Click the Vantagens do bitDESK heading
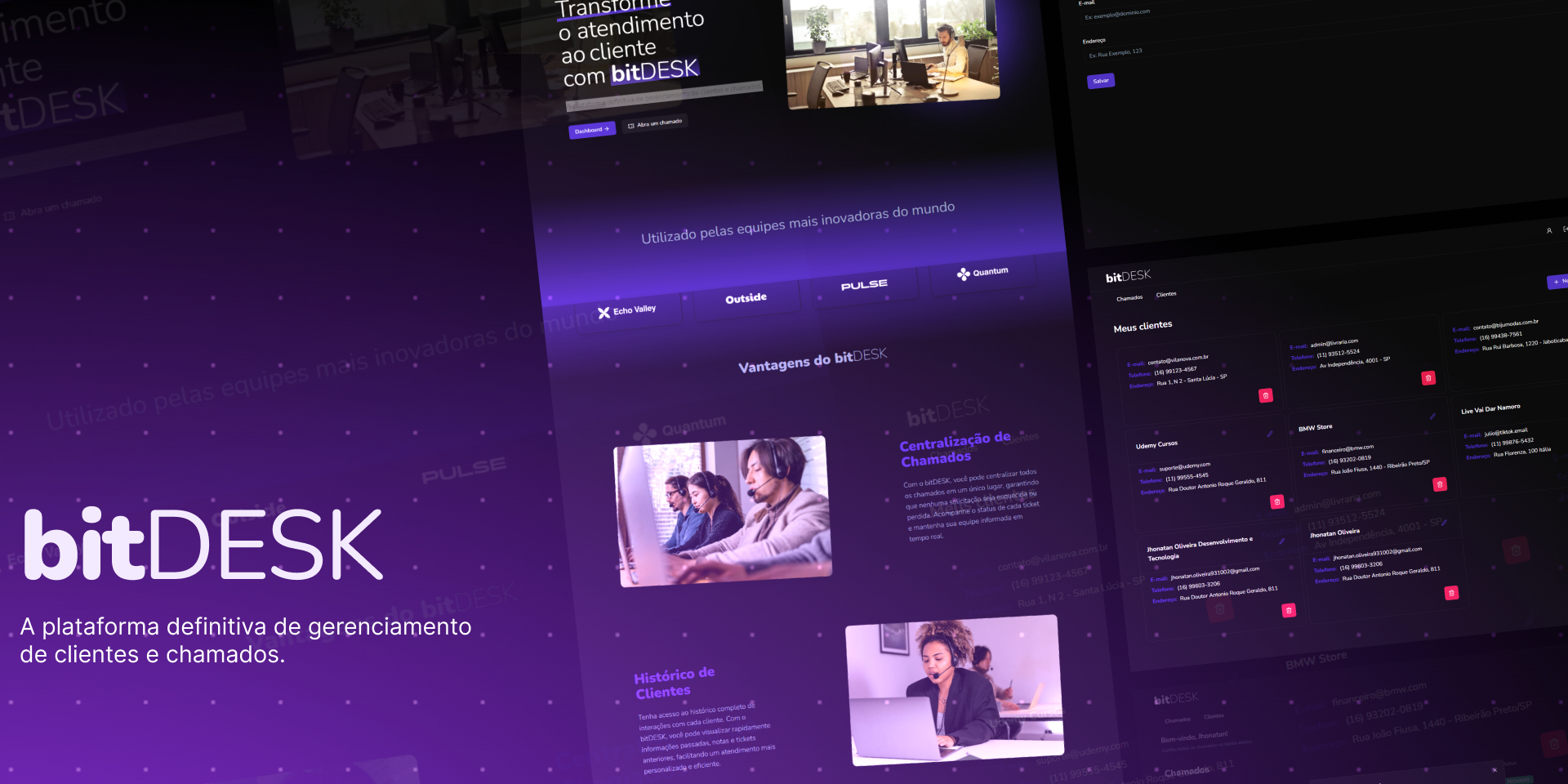 813,360
